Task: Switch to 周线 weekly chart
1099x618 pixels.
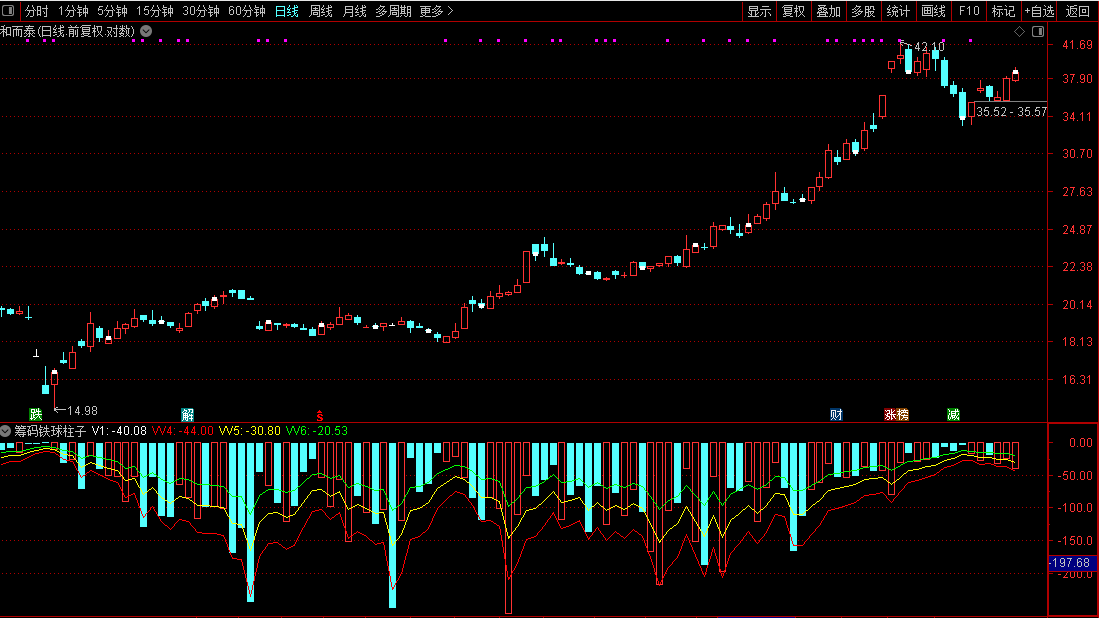Action: click(321, 11)
